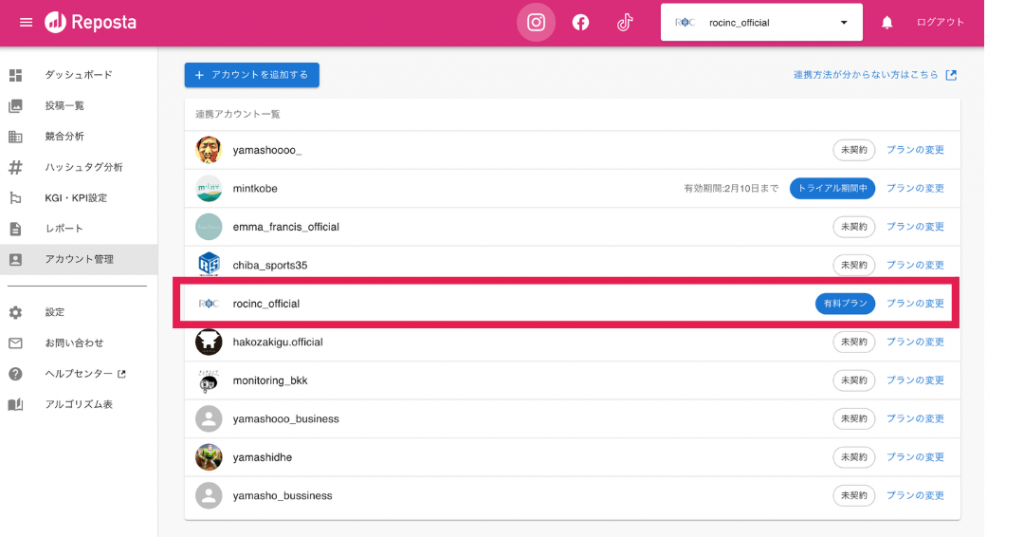Click 有料プラン badge for rocinc_official
Viewport: 1024px width, 537px height.
845,303
